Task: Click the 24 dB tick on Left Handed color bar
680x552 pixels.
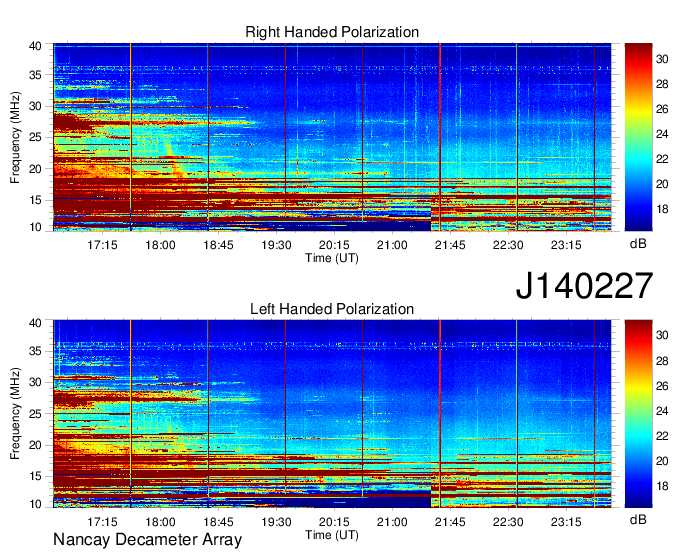Action: (662, 411)
